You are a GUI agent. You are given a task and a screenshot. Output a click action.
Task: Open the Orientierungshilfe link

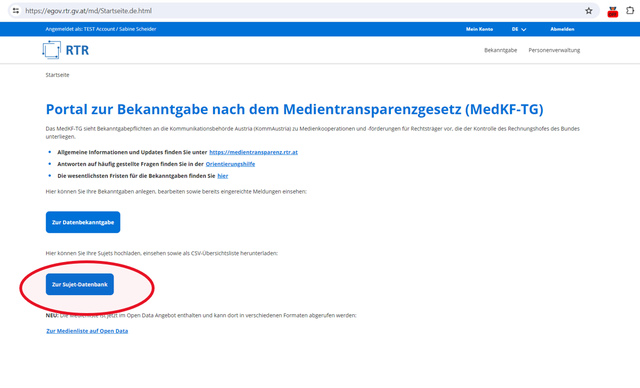pos(230,164)
